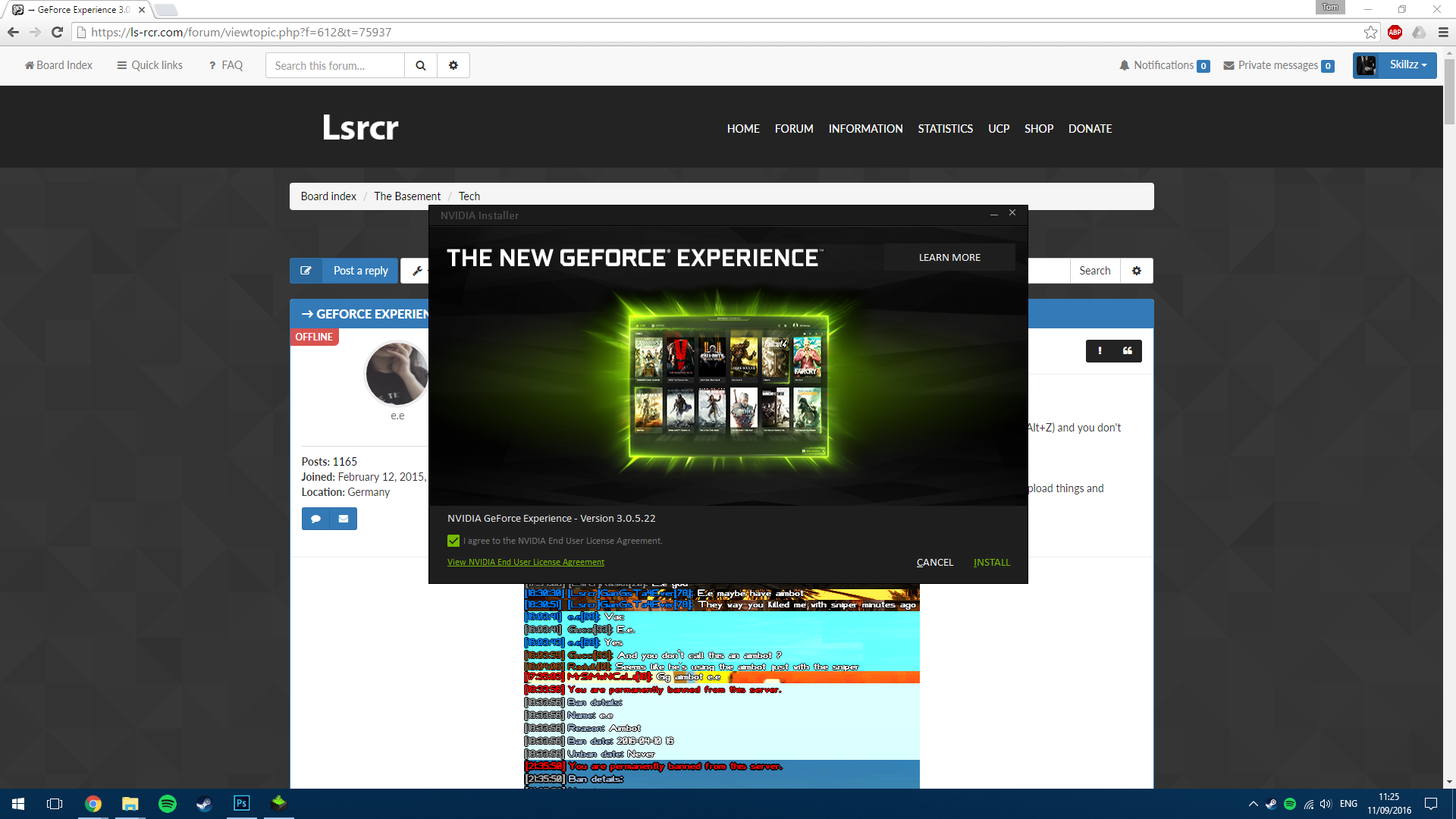Expand the topic tools wrench dropdown
The width and height of the screenshot is (1456, 819).
pos(416,271)
